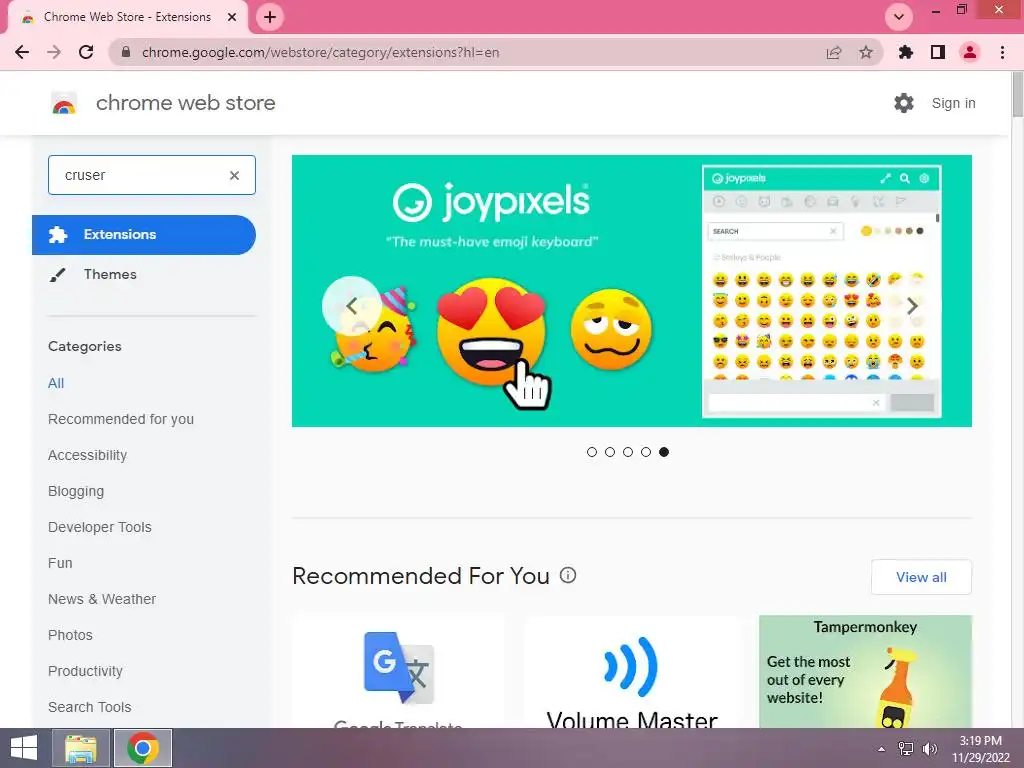Open the Google Translate extension card
The height and width of the screenshot is (768, 1024).
[398, 671]
